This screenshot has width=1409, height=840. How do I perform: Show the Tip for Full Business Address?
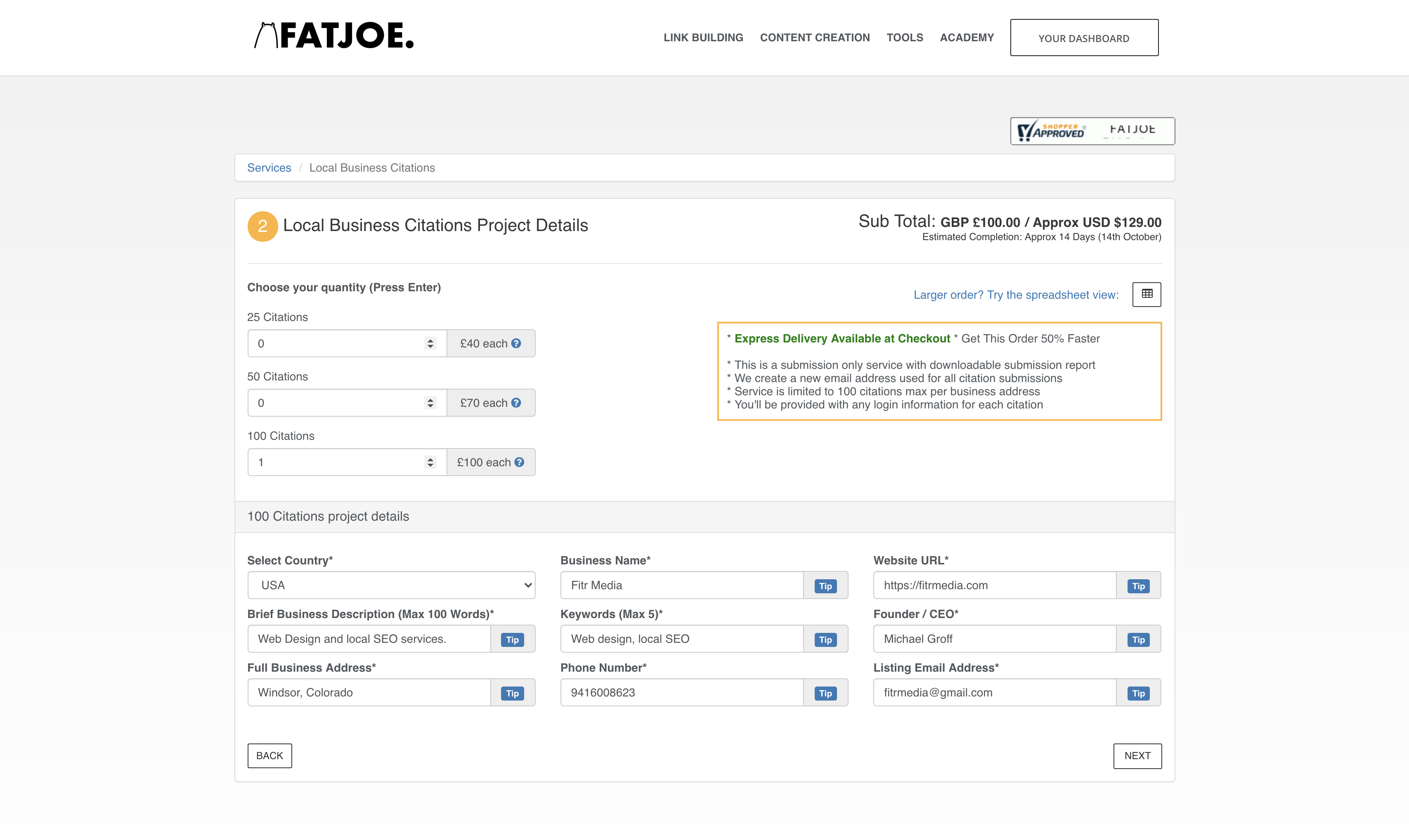point(512,694)
